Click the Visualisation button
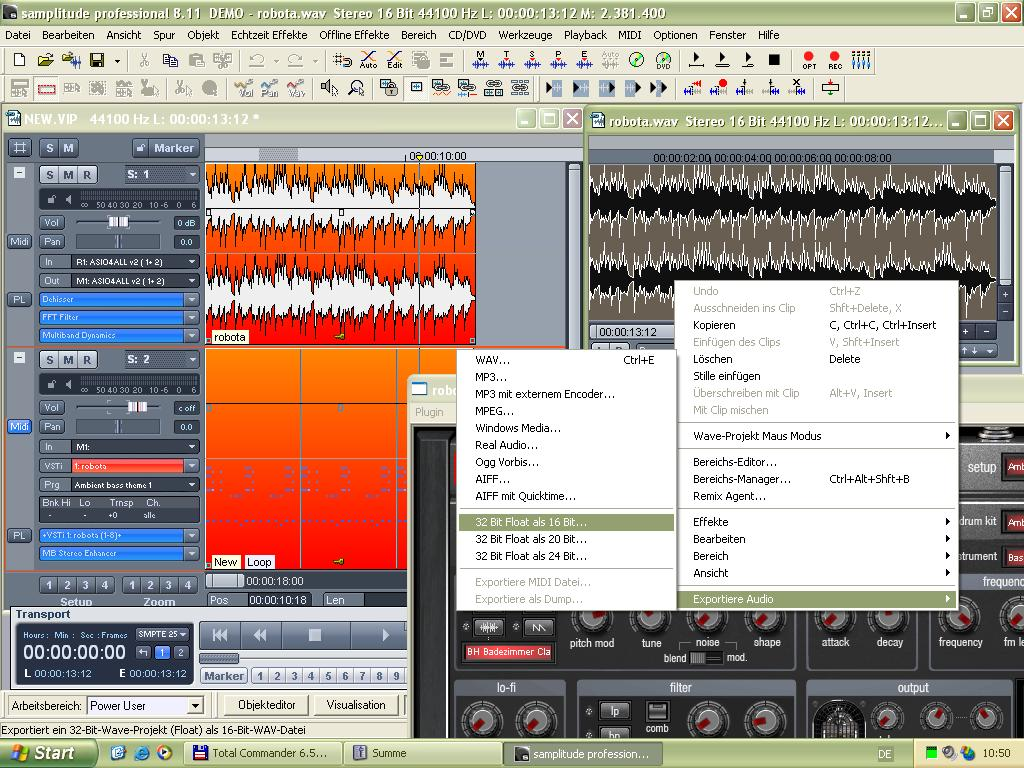This screenshot has height=768, width=1024. click(356, 705)
